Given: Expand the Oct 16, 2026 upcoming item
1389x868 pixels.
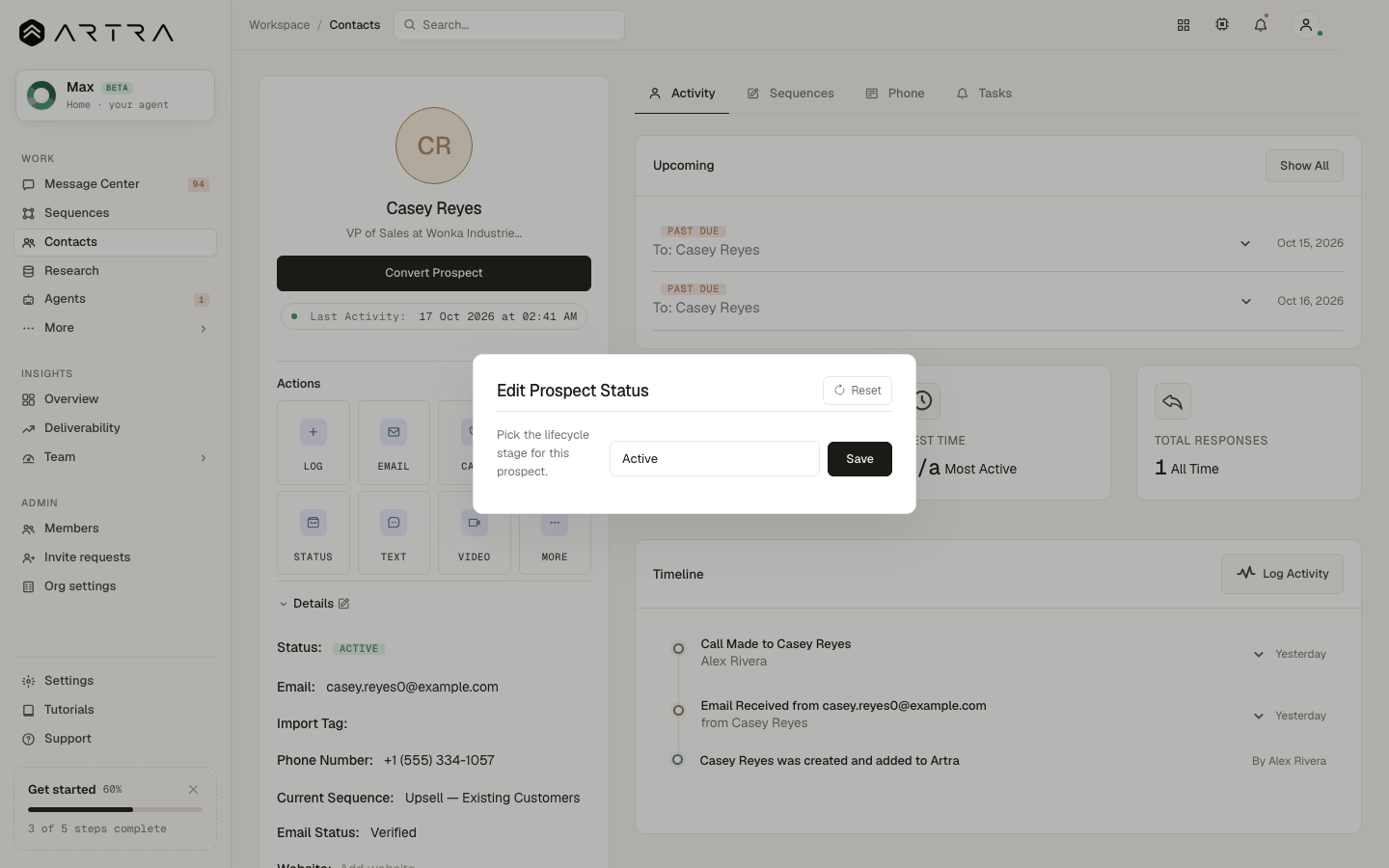Looking at the screenshot, I should (1246, 301).
